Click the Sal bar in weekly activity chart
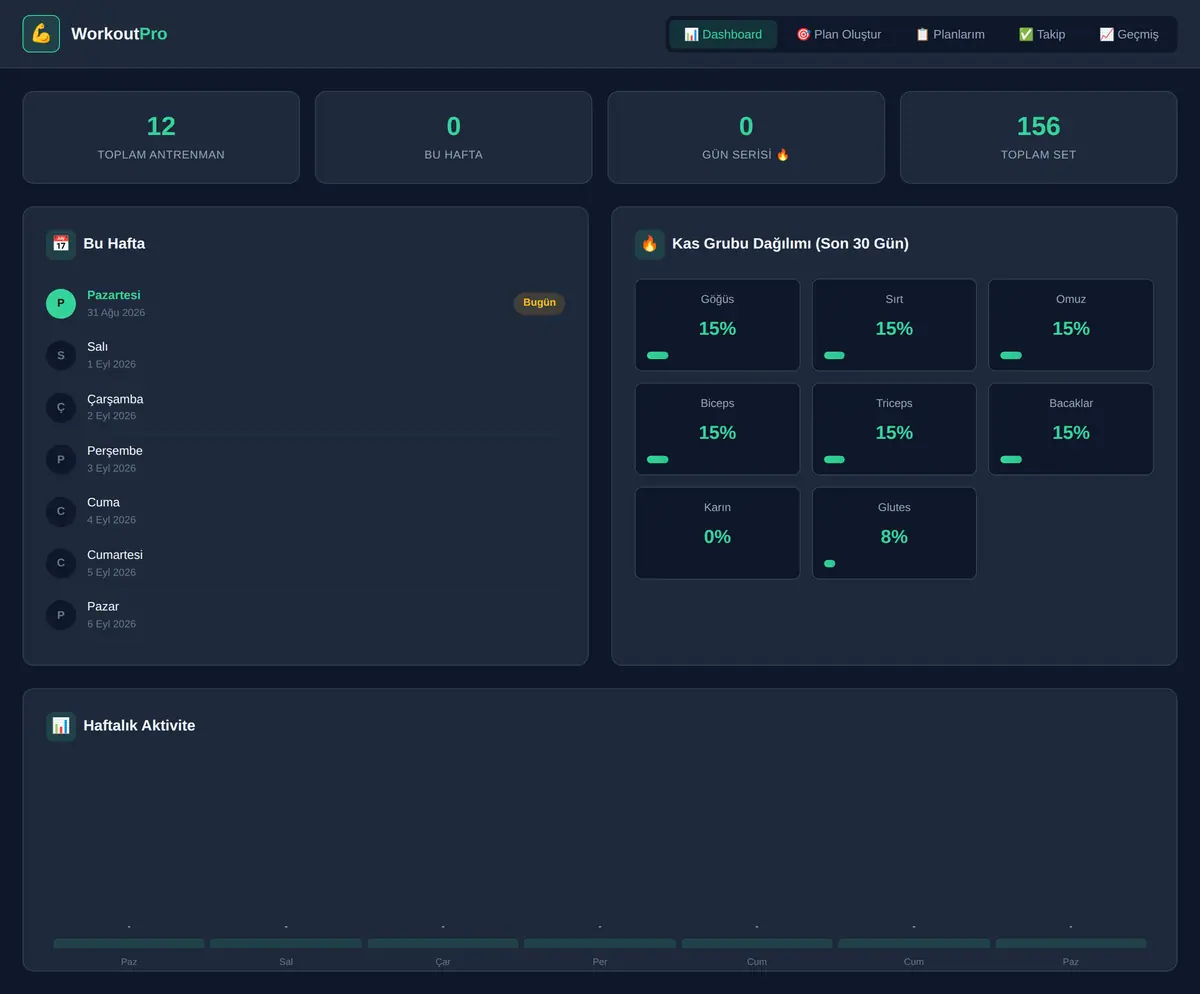This screenshot has height=994, width=1200. pyautogui.click(x=286, y=943)
